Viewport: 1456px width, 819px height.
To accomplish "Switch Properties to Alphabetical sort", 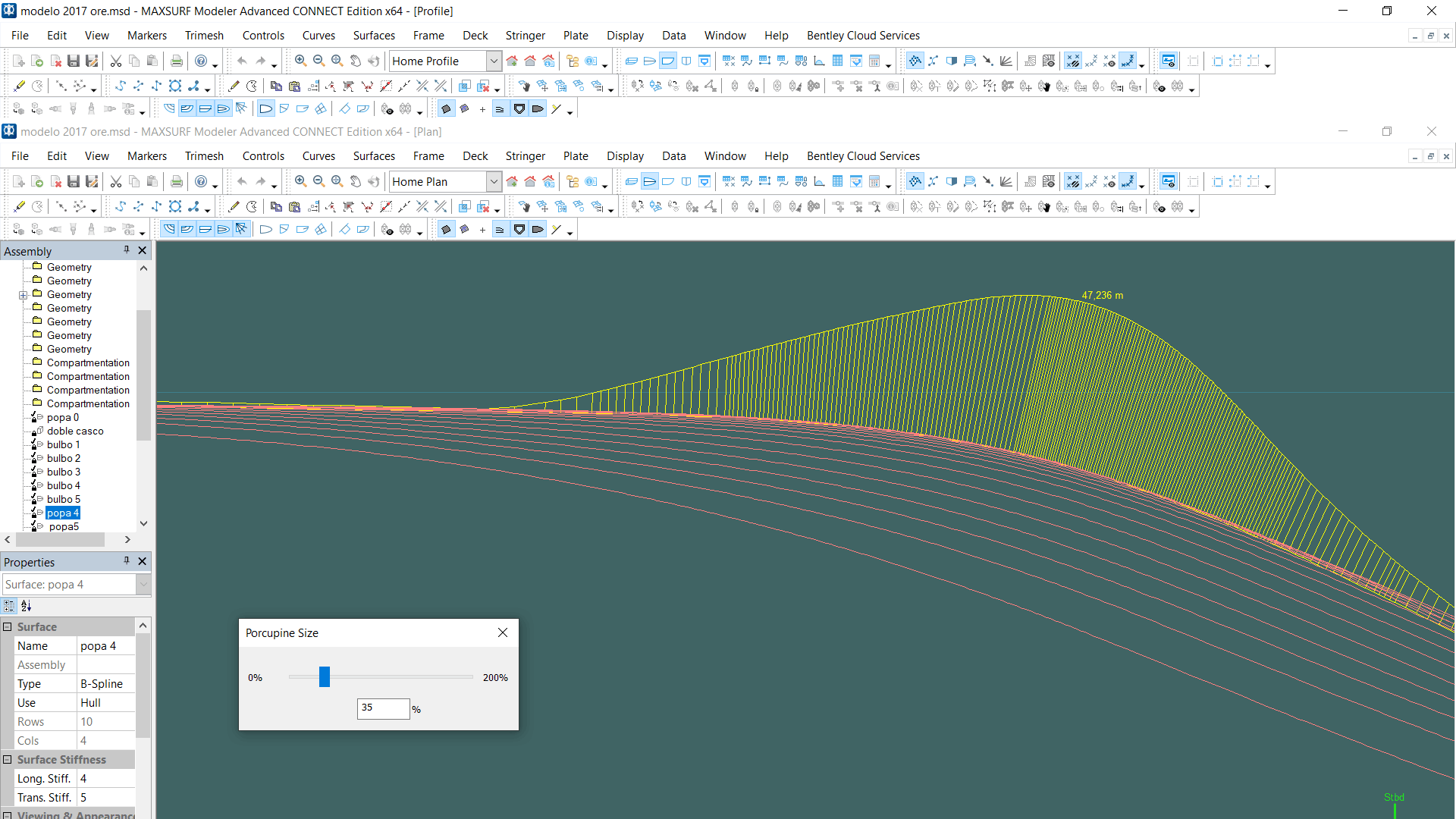I will (27, 606).
